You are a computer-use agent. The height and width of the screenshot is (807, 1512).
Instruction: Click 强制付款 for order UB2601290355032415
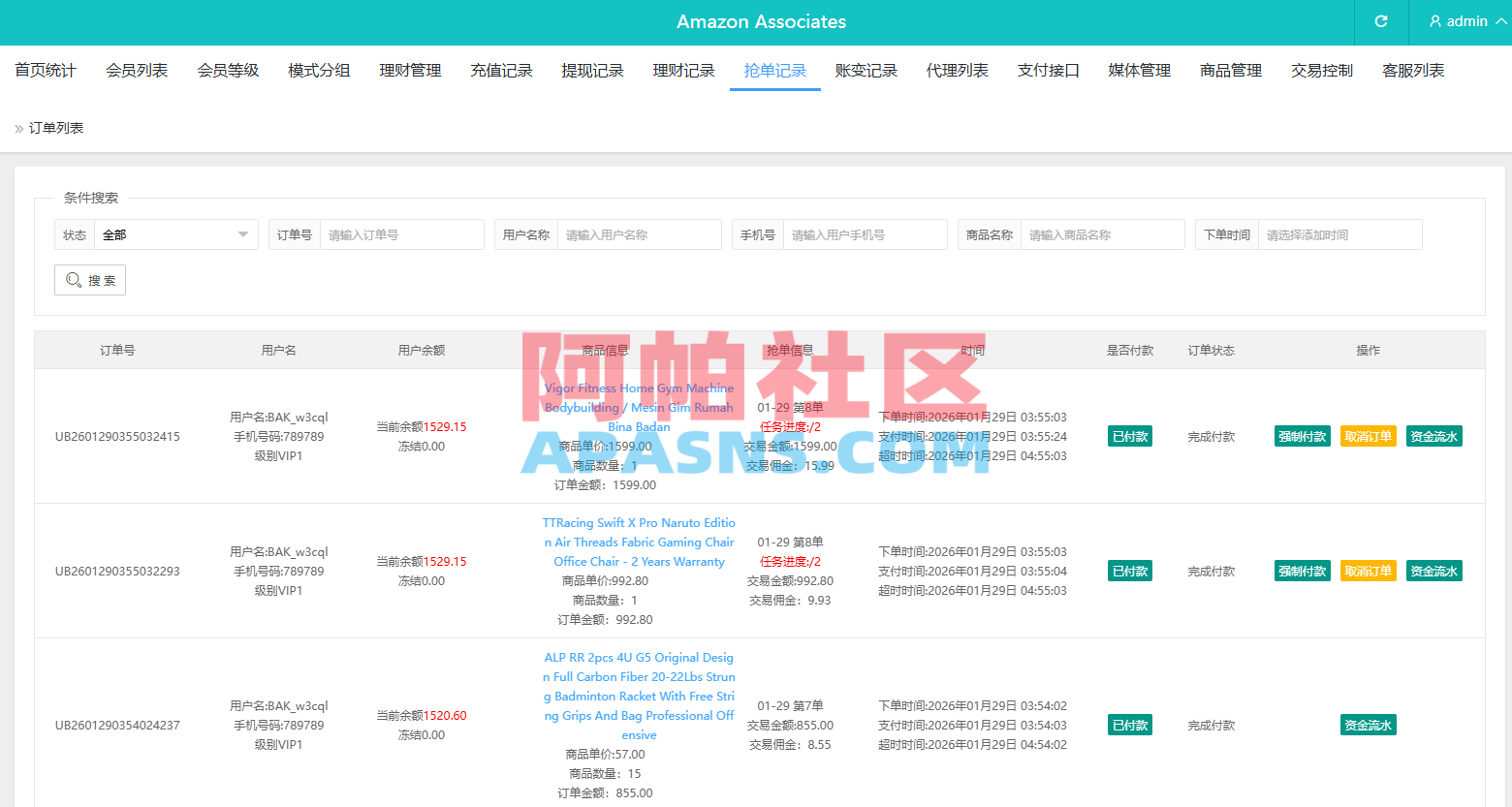click(1302, 436)
